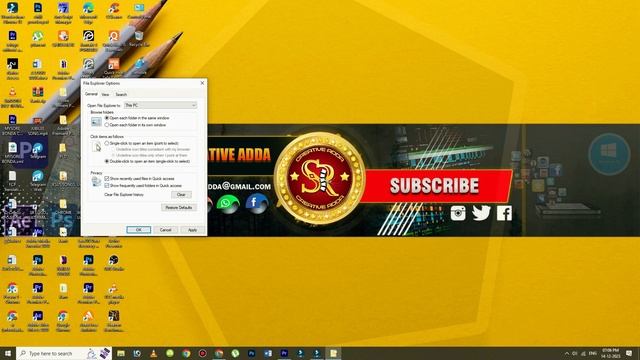The height and width of the screenshot is (360, 640).
Task: Open File Explorer from the taskbar
Action: click(121, 353)
